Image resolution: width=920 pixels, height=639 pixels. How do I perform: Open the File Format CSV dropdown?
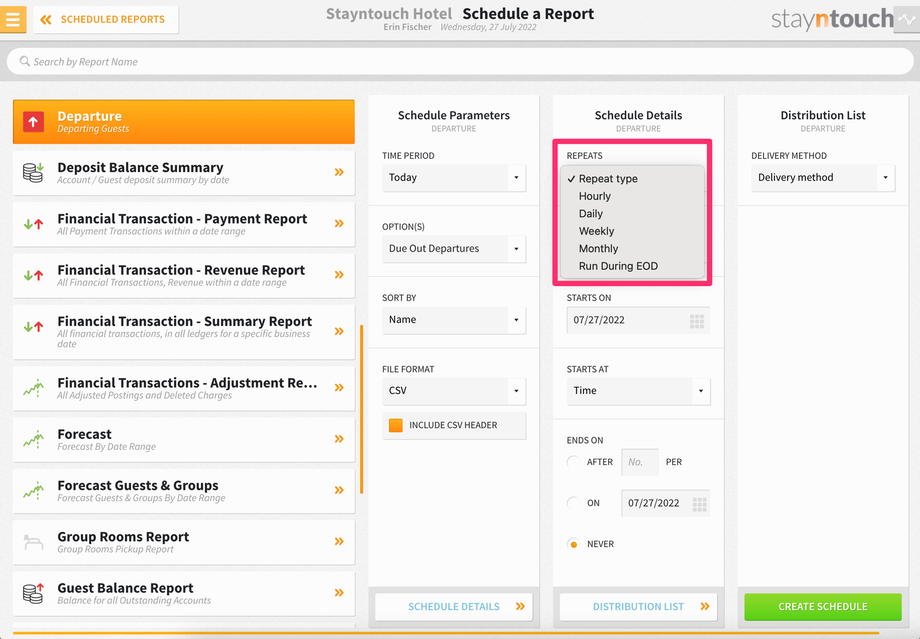click(454, 391)
